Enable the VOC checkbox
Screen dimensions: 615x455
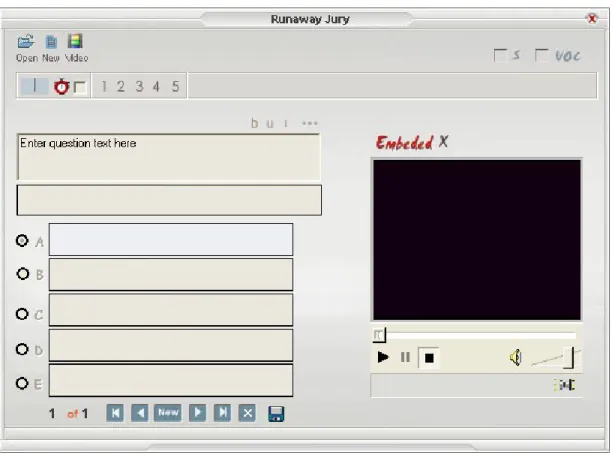(x=541, y=55)
